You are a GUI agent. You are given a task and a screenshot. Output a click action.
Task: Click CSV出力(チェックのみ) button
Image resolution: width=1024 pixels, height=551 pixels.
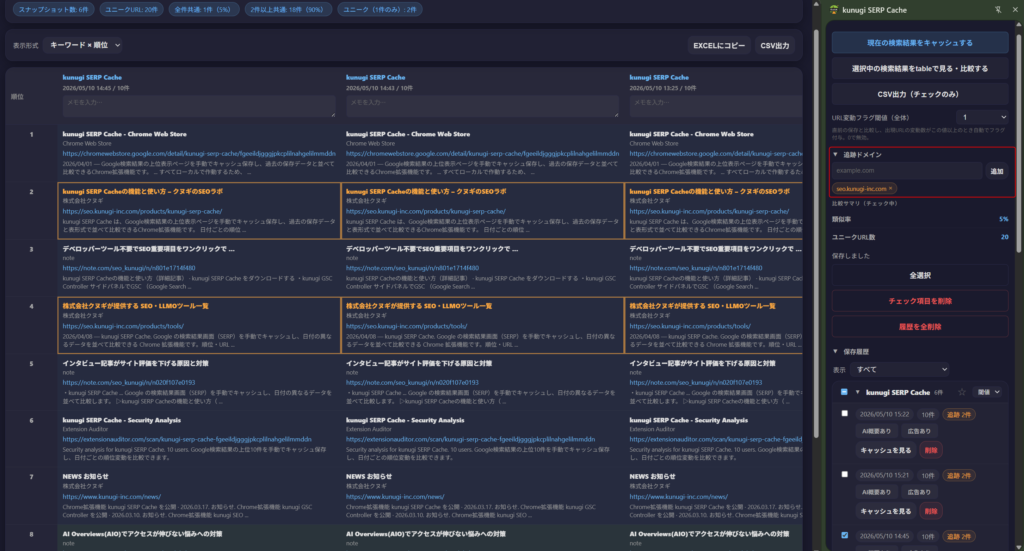[920, 94]
